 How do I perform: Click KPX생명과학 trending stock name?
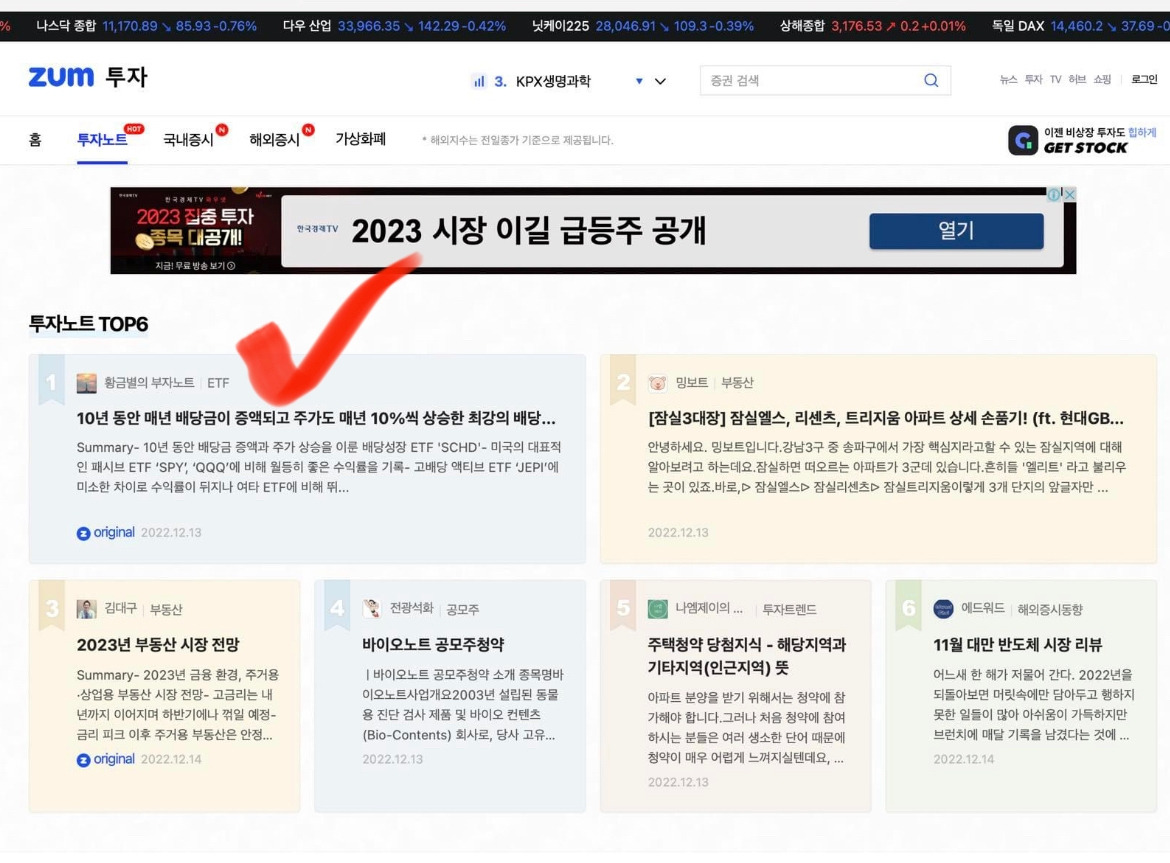point(553,81)
